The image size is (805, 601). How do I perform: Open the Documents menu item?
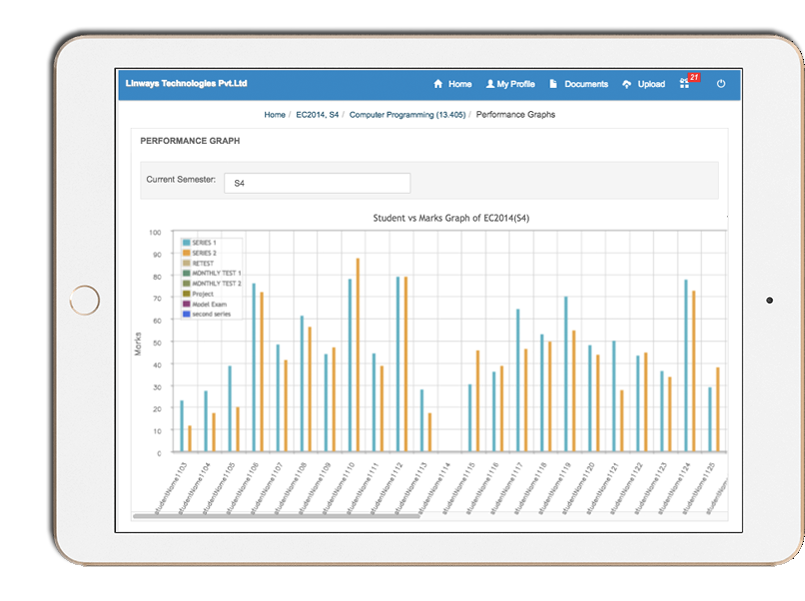(x=579, y=84)
